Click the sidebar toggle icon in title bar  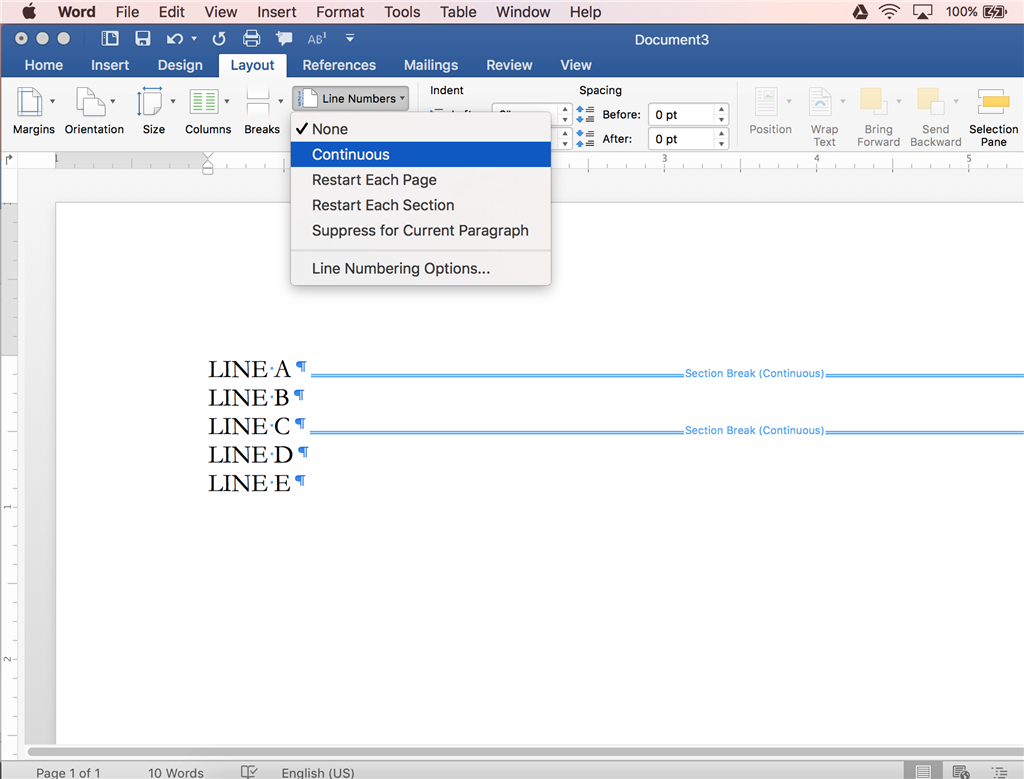click(x=110, y=39)
